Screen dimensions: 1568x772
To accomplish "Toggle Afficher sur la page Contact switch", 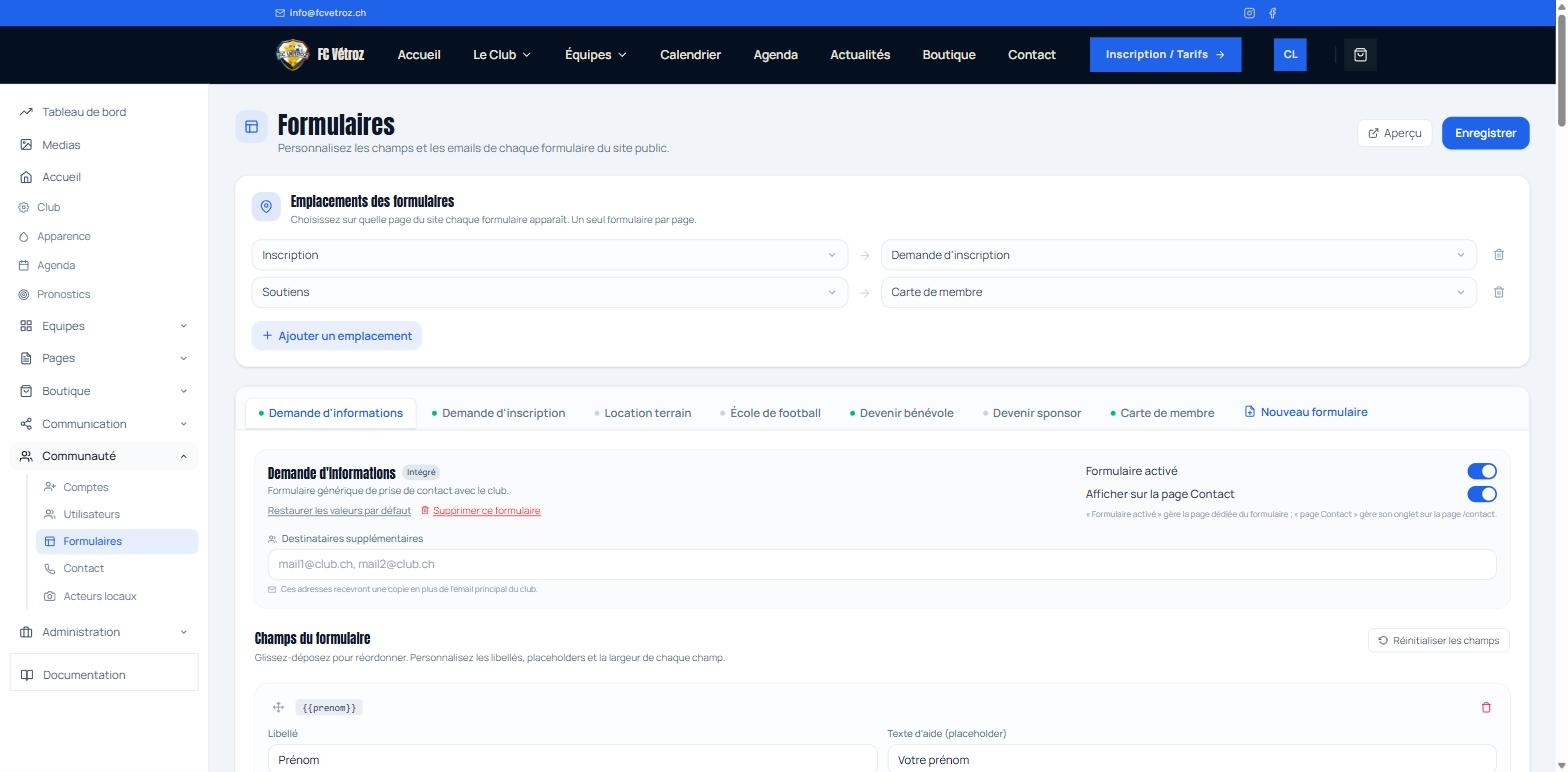I will [1481, 494].
